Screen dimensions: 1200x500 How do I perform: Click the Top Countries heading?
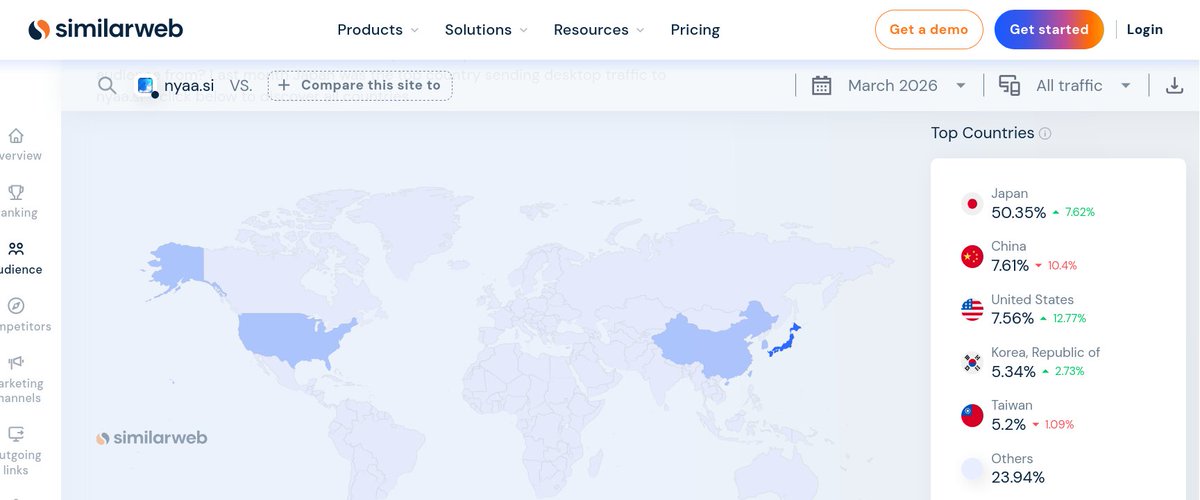pos(982,133)
